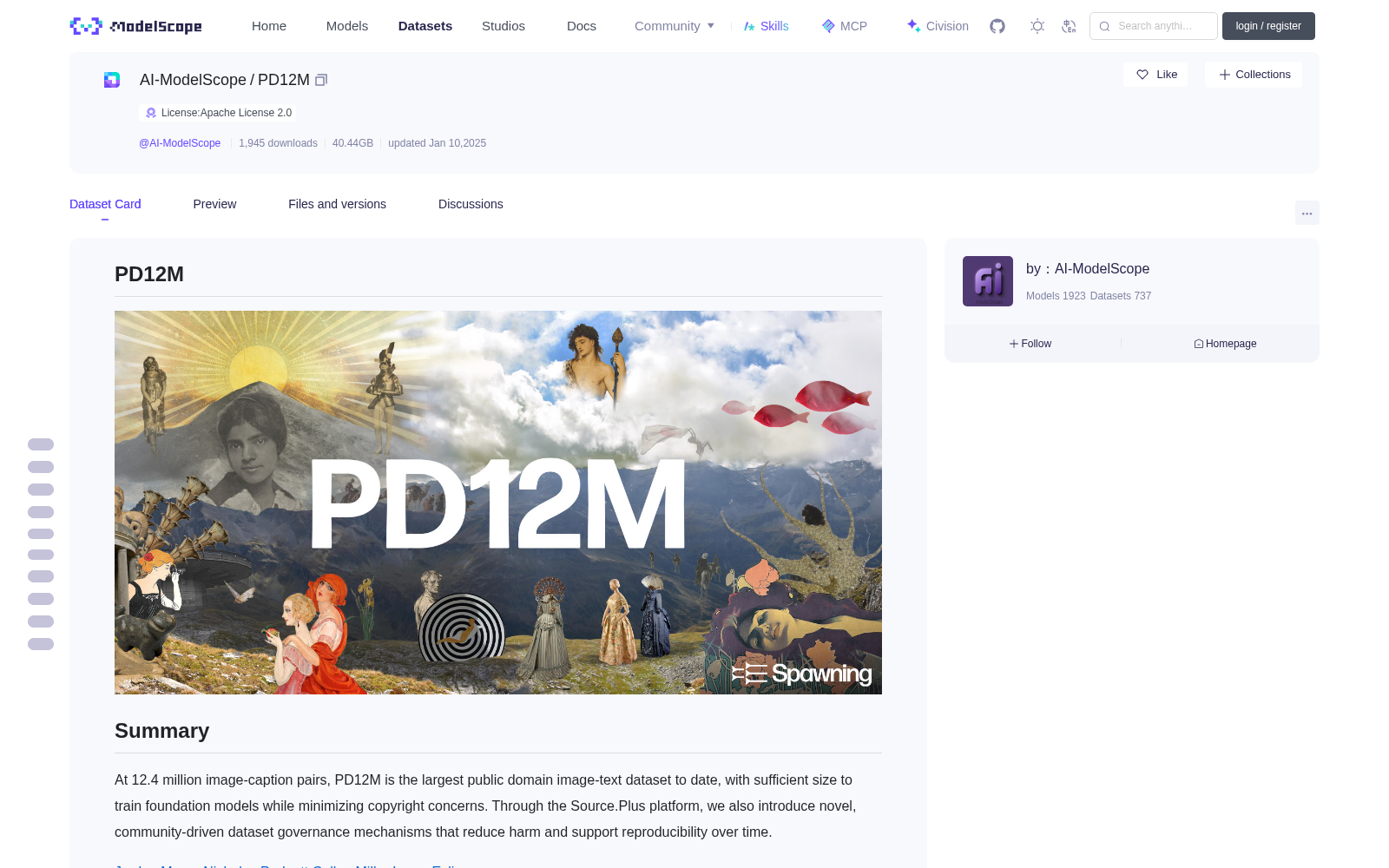Click 'updated Jan 10,2025' text
Image resolution: width=1389 pixels, height=868 pixels.
click(x=437, y=143)
